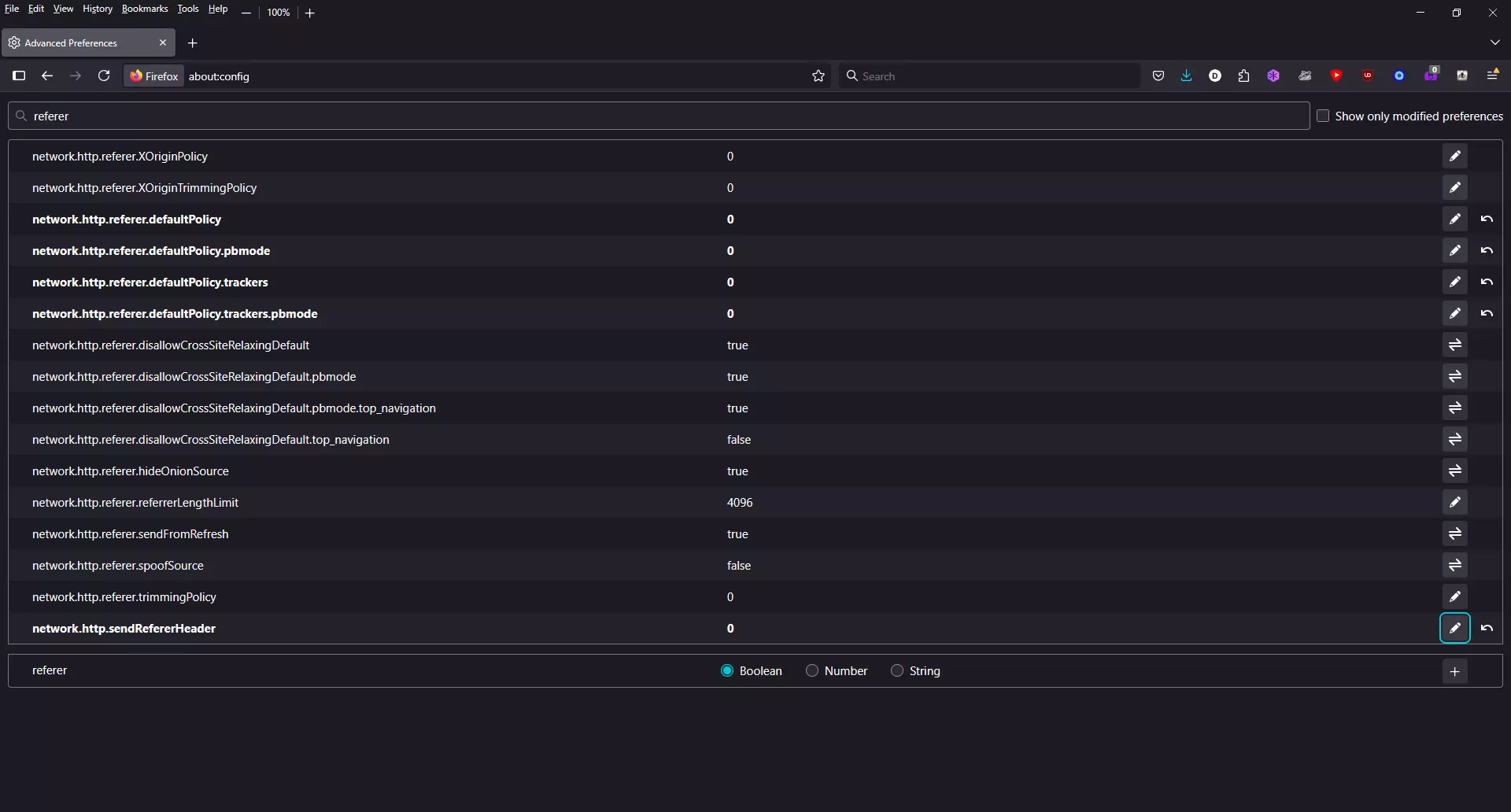Open the Firefox application hamburger menu
The width and height of the screenshot is (1511, 812).
coord(1492,76)
